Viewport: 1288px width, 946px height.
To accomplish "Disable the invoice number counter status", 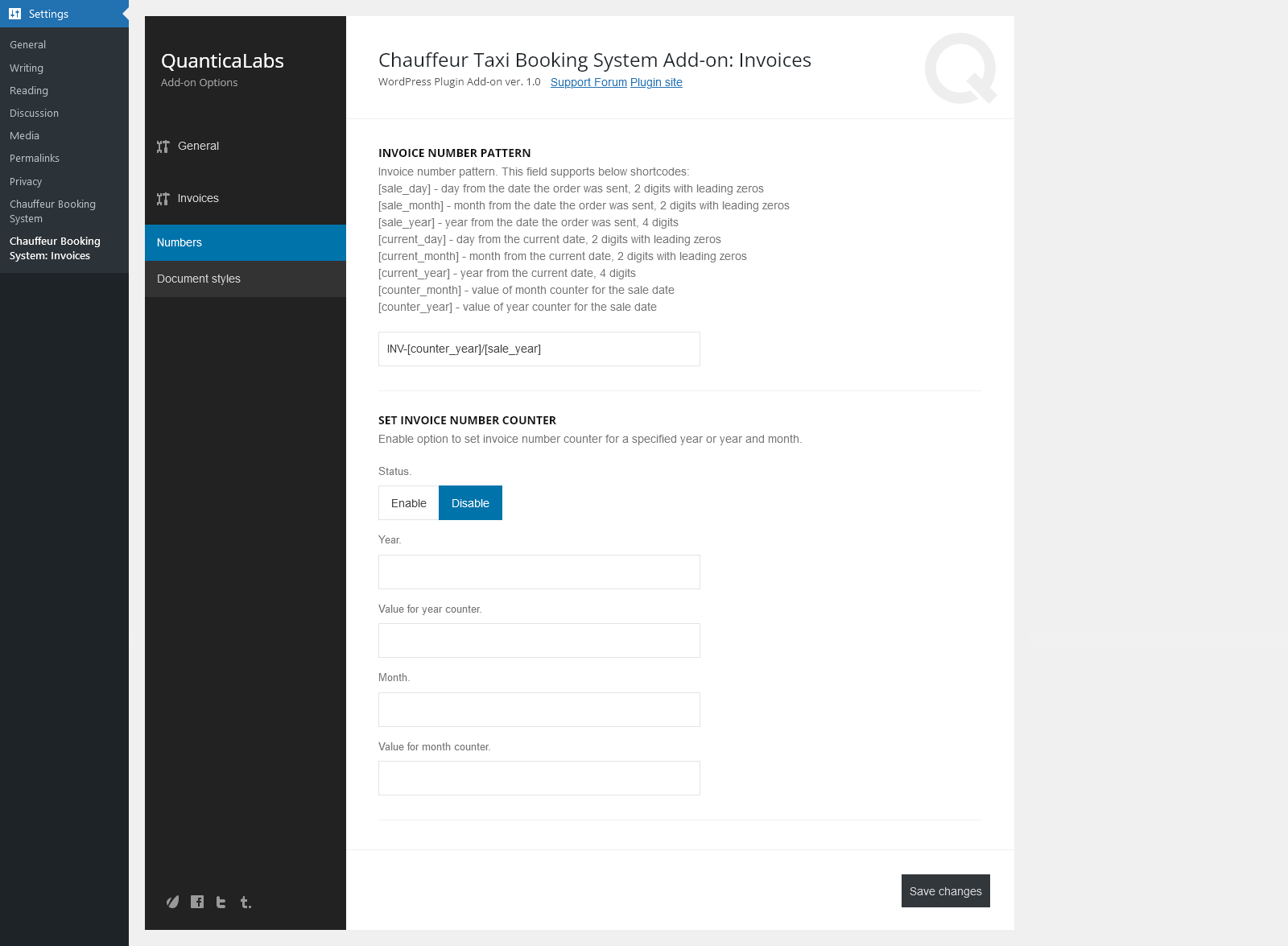I will tap(470, 502).
